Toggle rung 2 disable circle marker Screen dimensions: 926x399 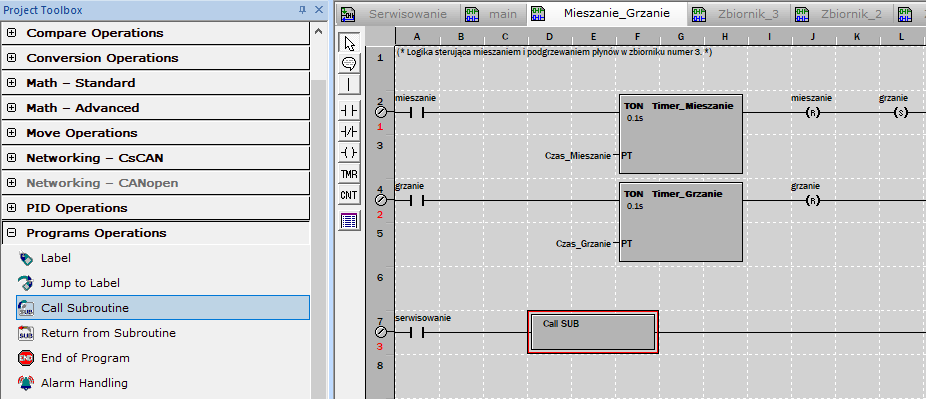click(380, 113)
